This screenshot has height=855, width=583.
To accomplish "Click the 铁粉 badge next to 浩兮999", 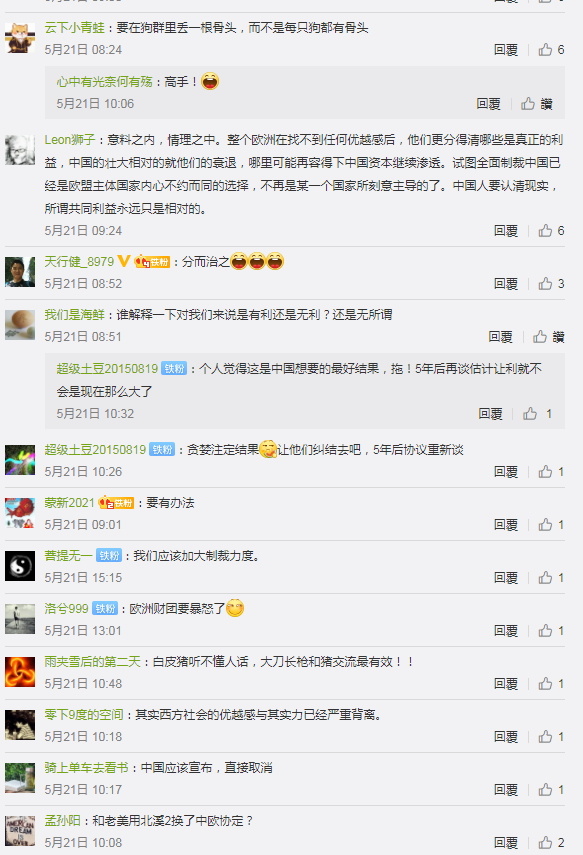I will [x=105, y=609].
